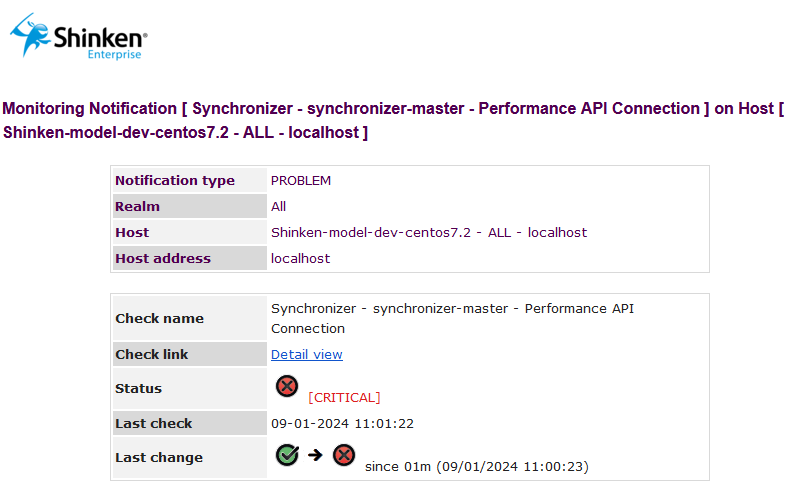This screenshot has height=493, width=789.
Task: Open the Detail view link
Action: tap(306, 354)
